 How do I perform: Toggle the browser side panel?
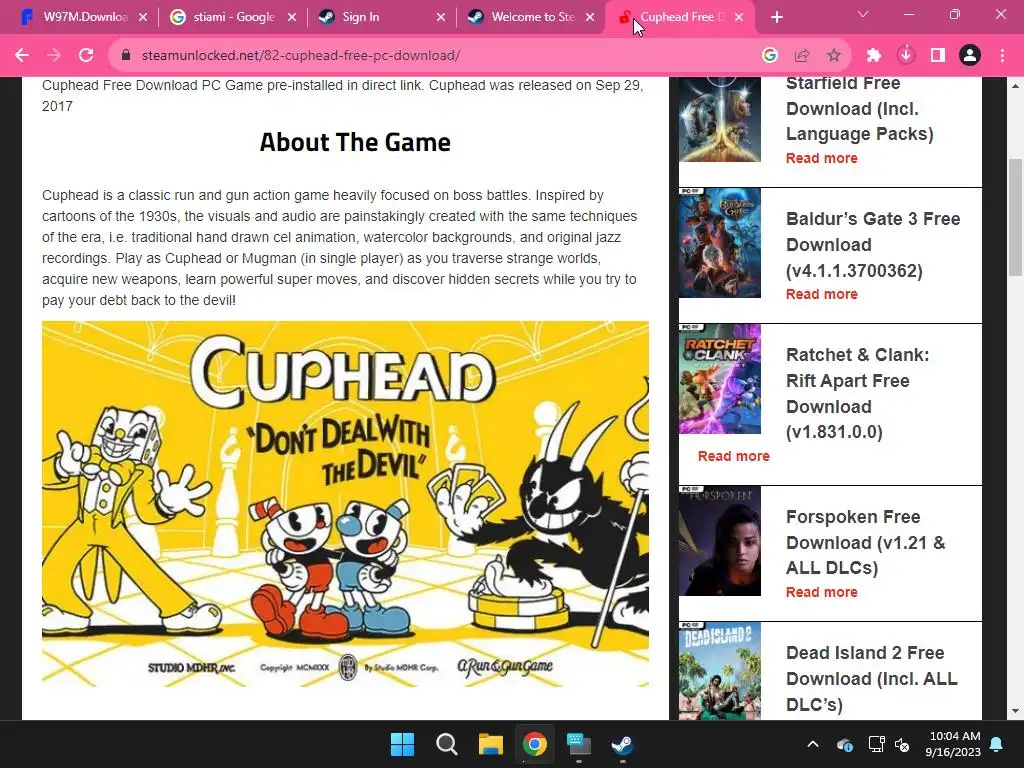pos(938,56)
